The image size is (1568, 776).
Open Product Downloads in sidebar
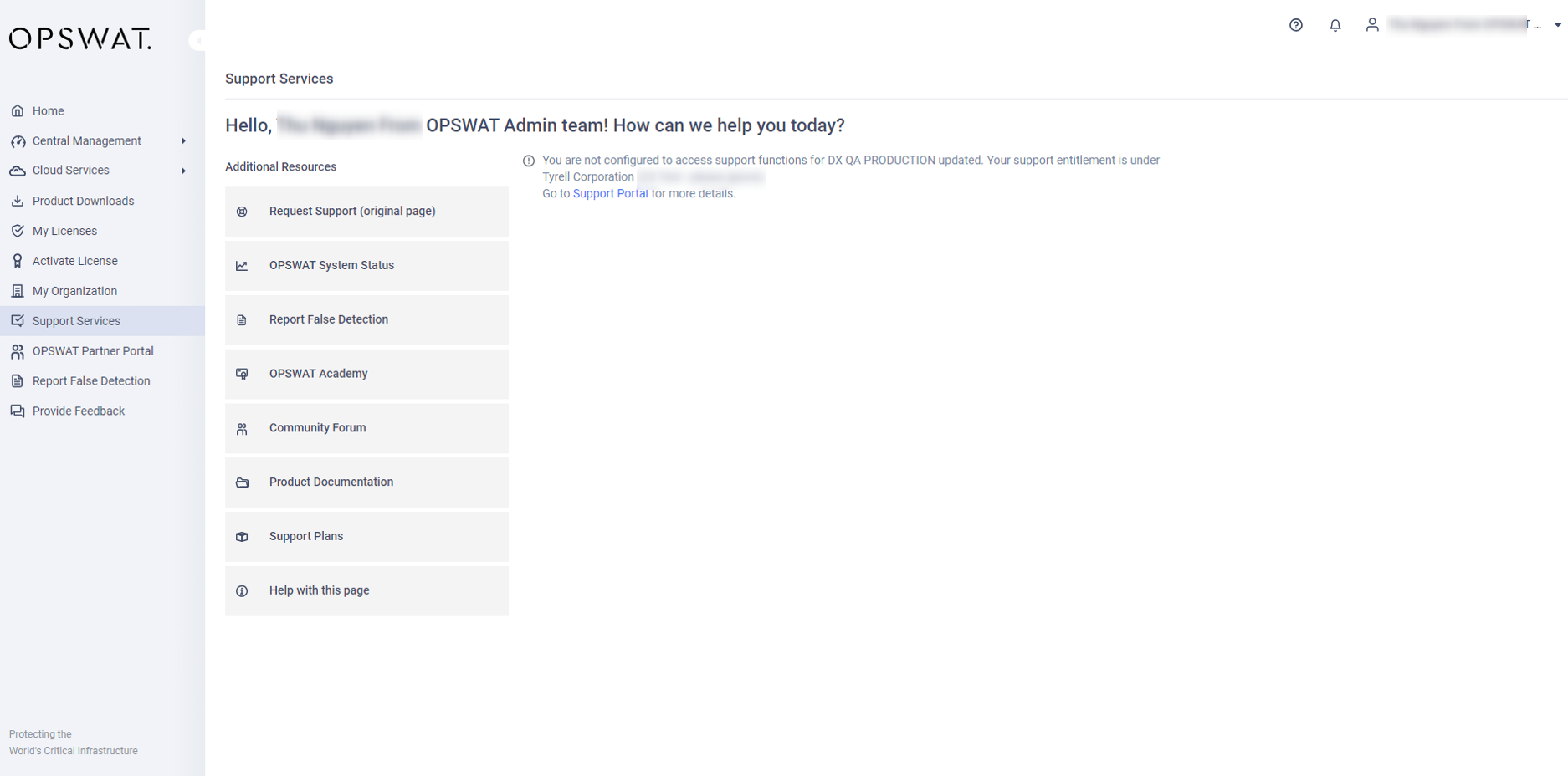(x=102, y=201)
